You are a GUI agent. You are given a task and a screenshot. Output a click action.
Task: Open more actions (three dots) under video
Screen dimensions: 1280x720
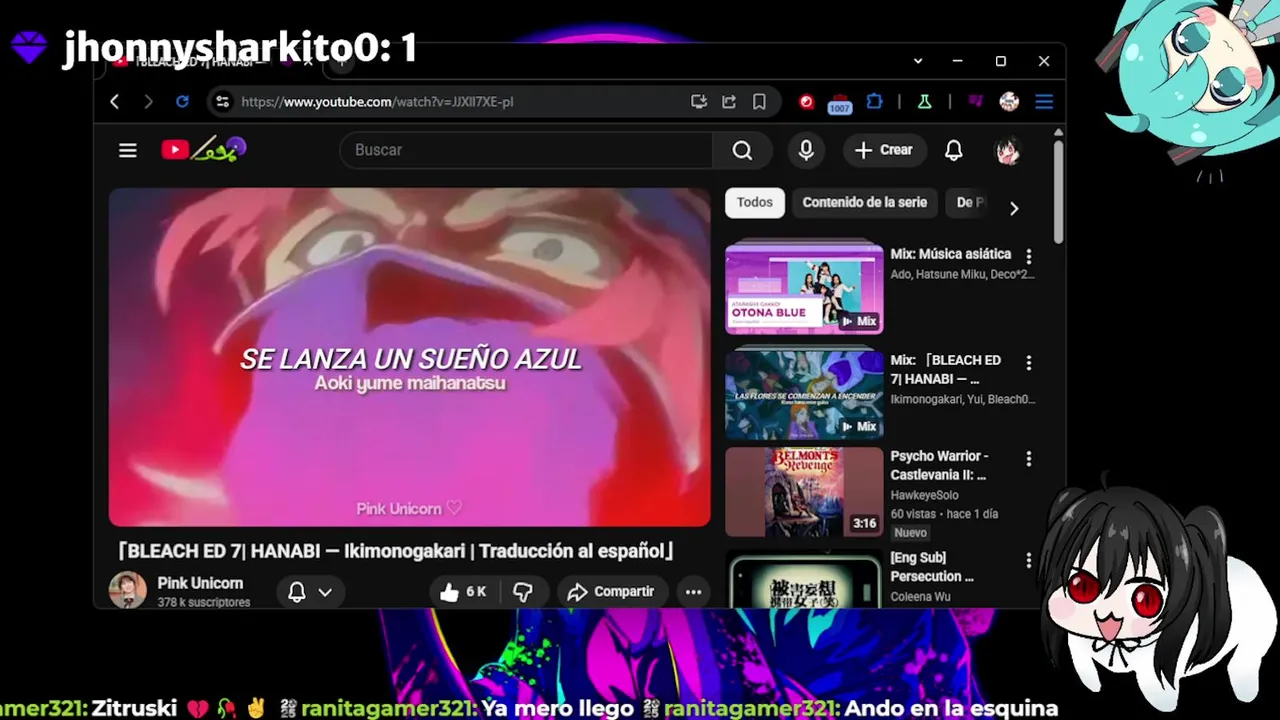(x=693, y=592)
